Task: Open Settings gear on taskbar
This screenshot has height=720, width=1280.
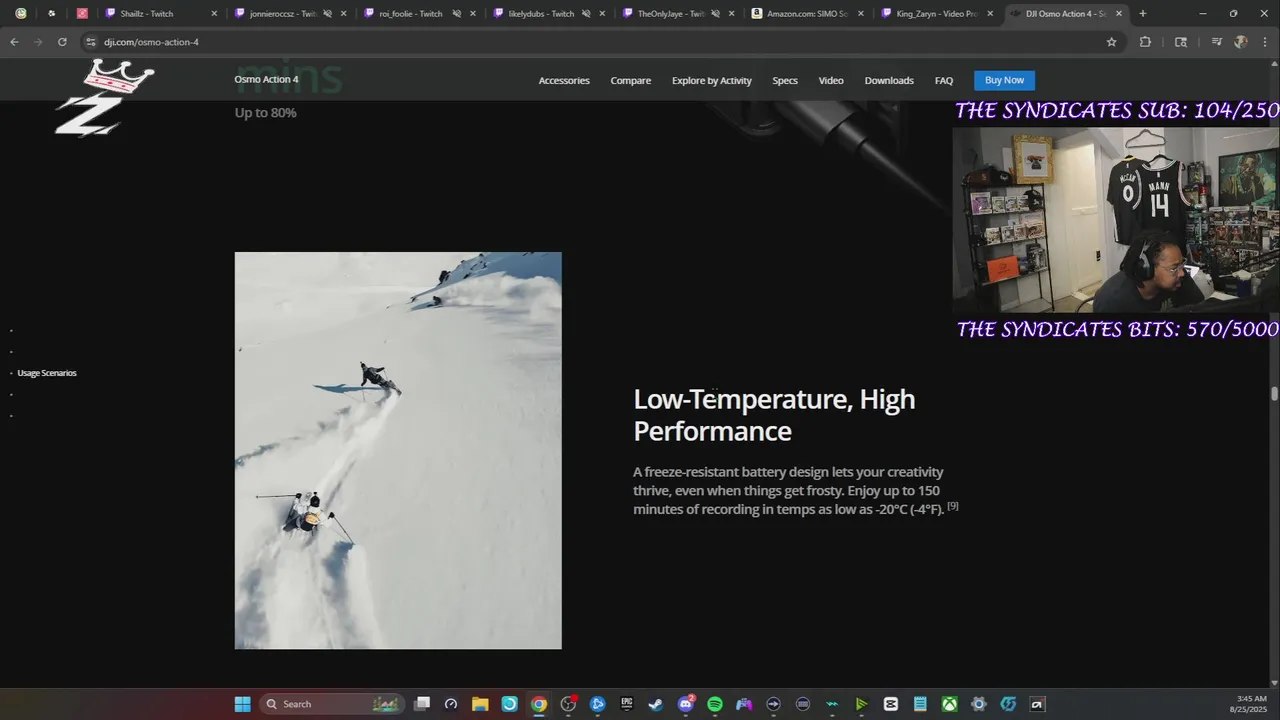Action: tap(979, 704)
